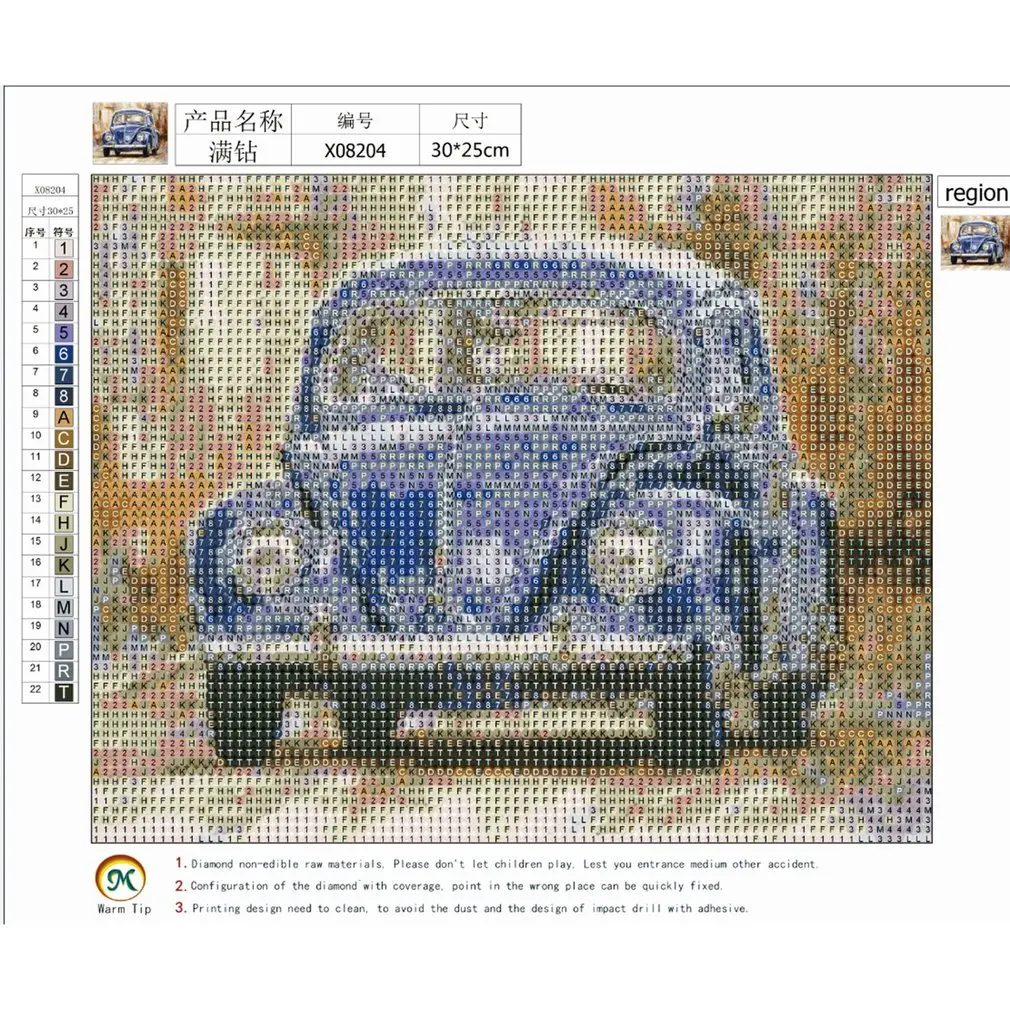Image resolution: width=1010 pixels, height=1010 pixels.
Task: Click the 产品名称 header cell
Action: 233,120
